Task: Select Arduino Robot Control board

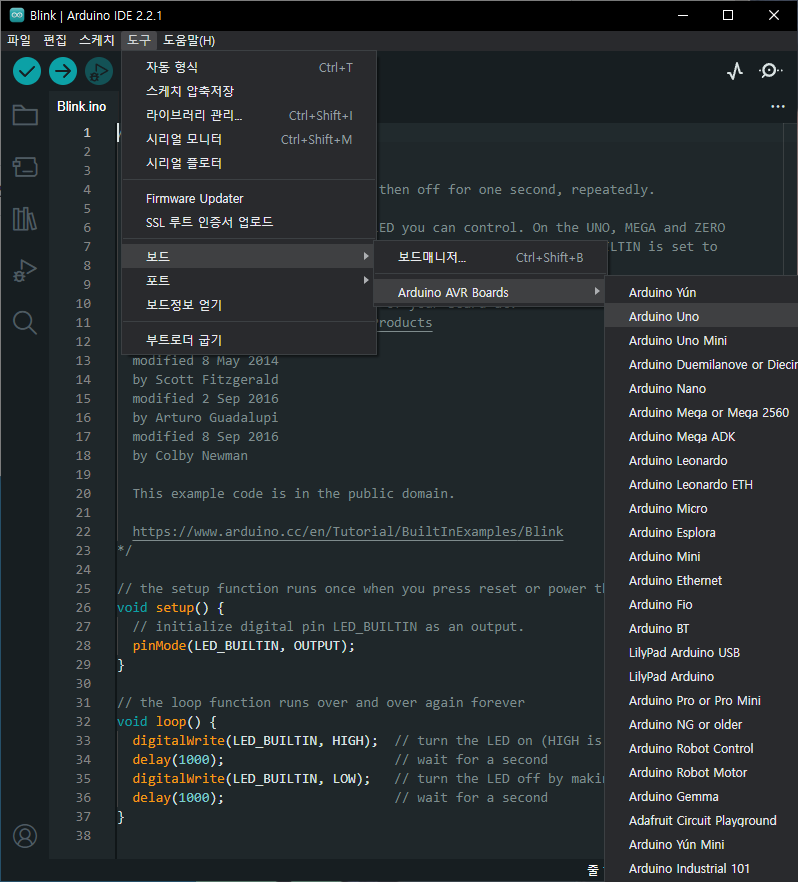Action: tap(701, 749)
